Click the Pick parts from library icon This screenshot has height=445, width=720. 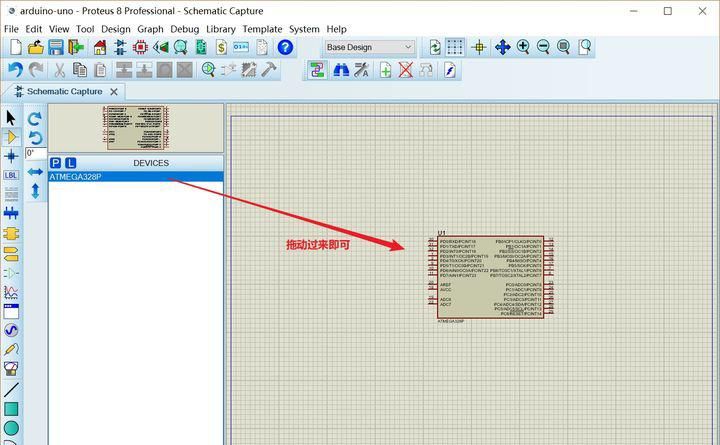coord(208,70)
